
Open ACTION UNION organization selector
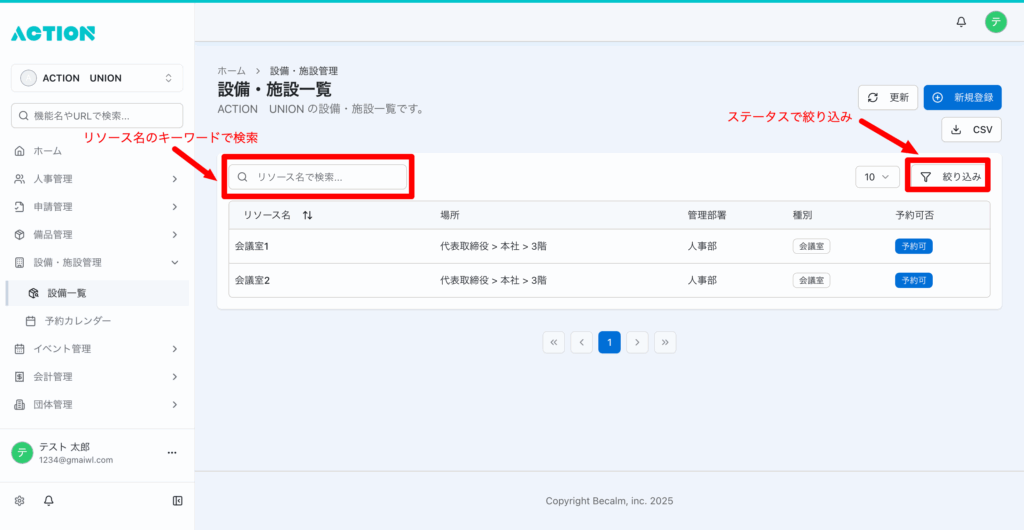click(x=97, y=78)
